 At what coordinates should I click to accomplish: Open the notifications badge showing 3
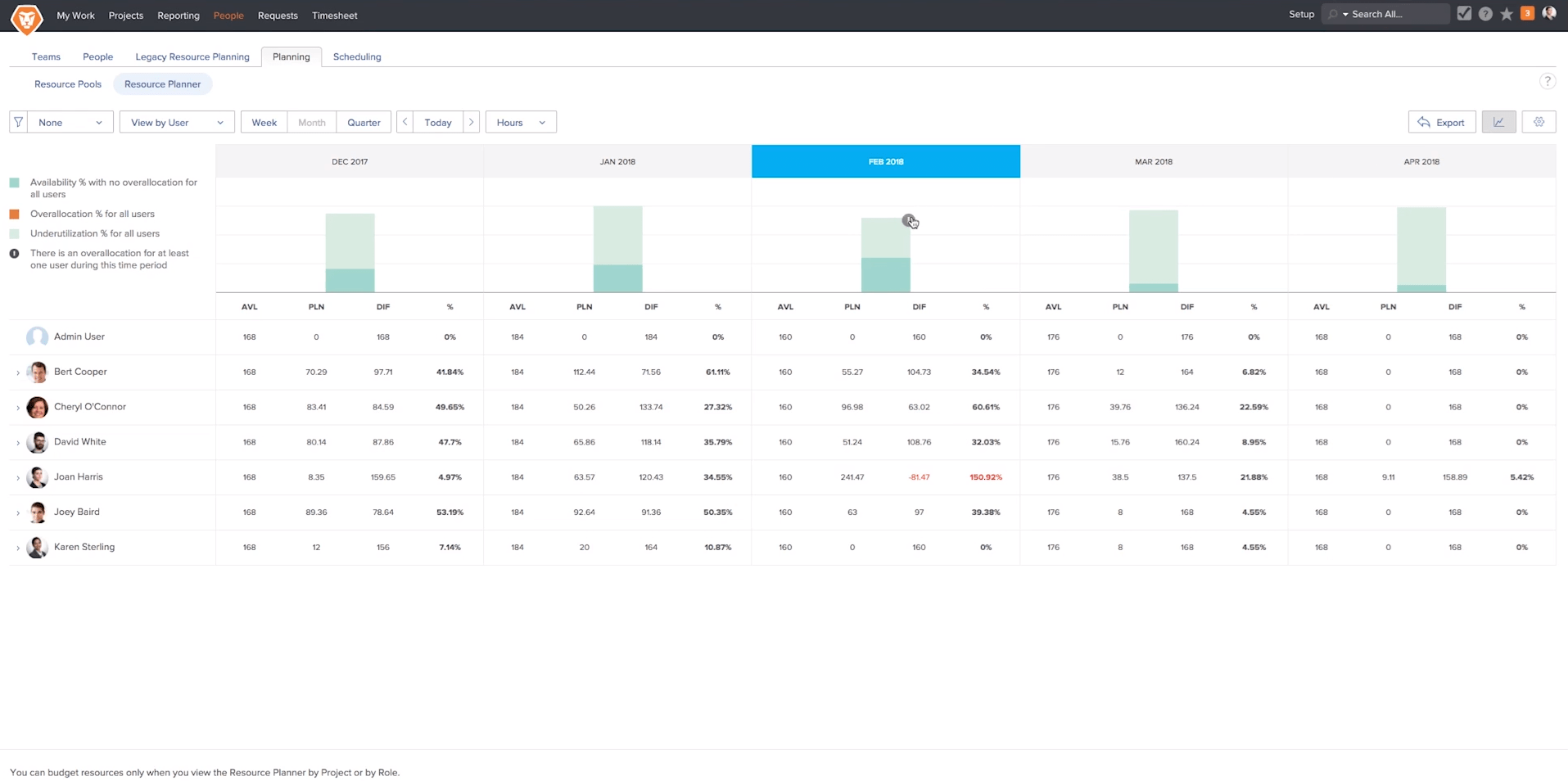[1527, 13]
